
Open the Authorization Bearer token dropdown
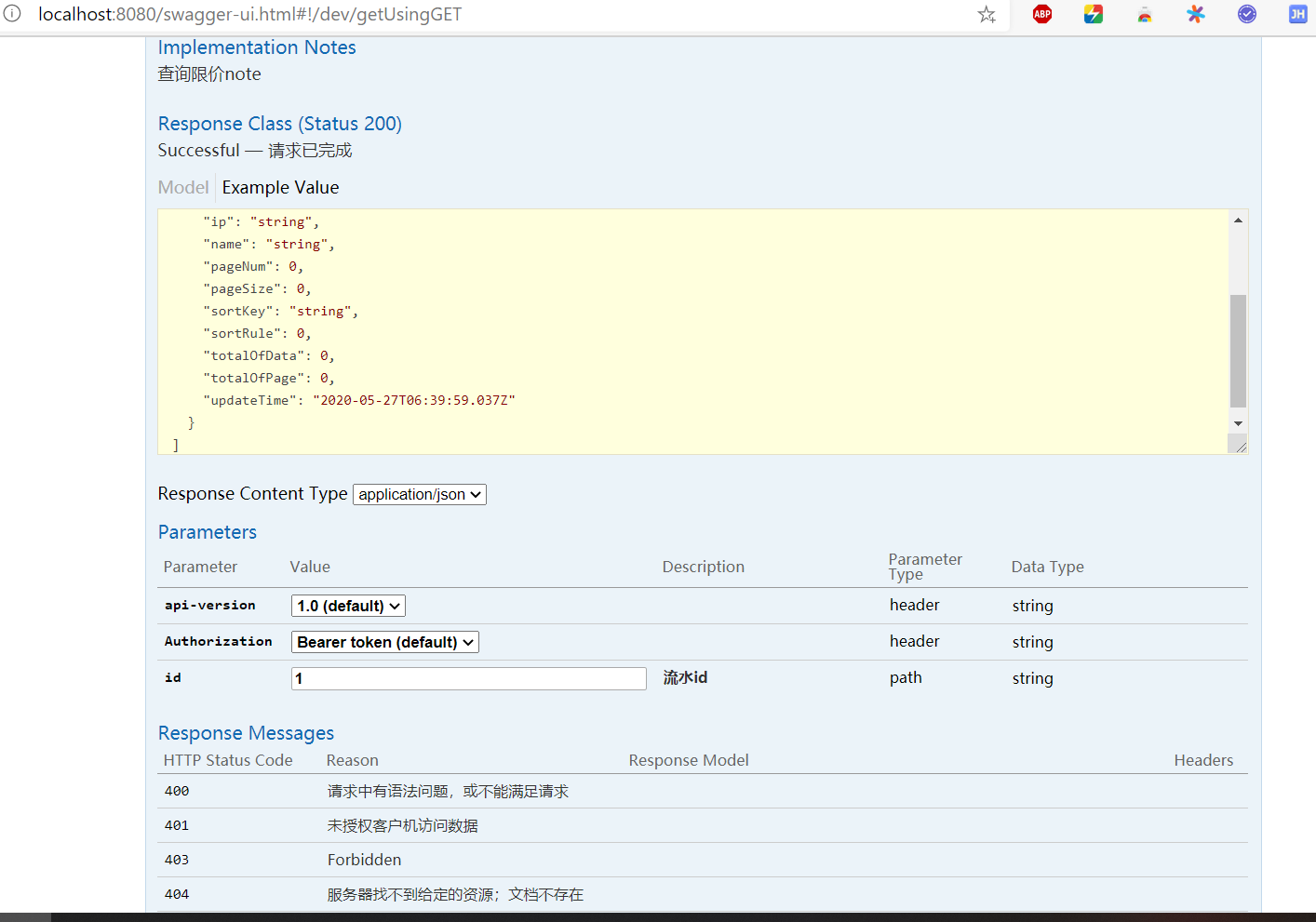384,641
